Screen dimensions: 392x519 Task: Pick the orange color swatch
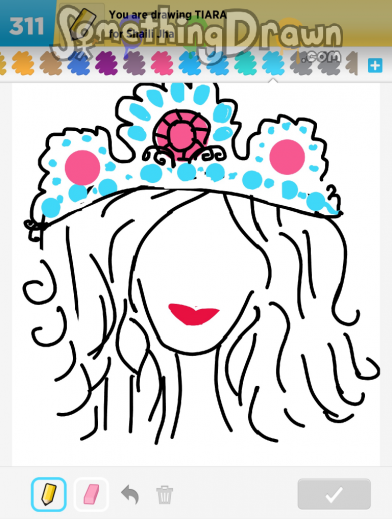[23, 63]
